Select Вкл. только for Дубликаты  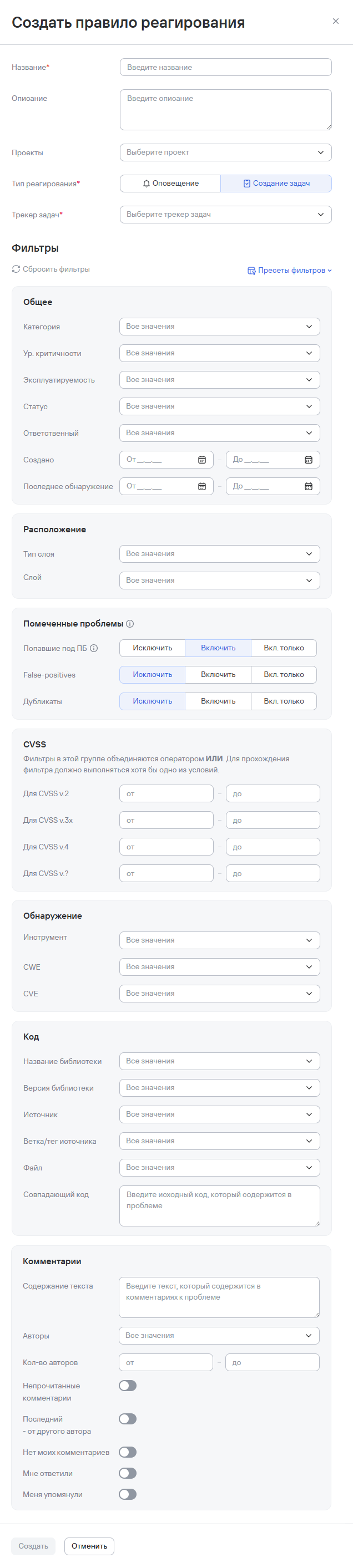click(x=284, y=701)
